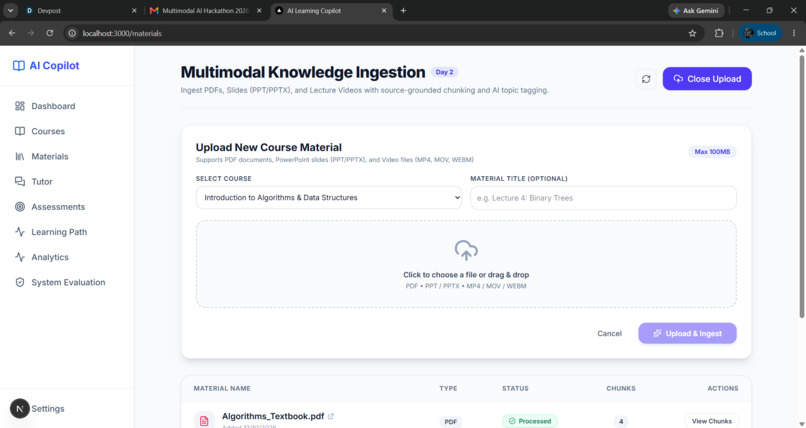Click the AI Copilot book logo icon

[x=19, y=66]
